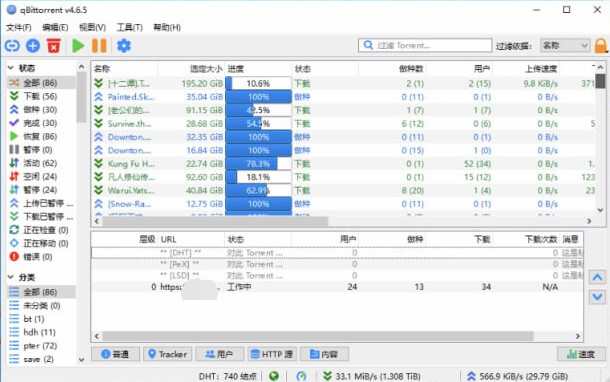Switch to the HTTP 源 tab
The width and height of the screenshot is (610, 382).
(272, 354)
